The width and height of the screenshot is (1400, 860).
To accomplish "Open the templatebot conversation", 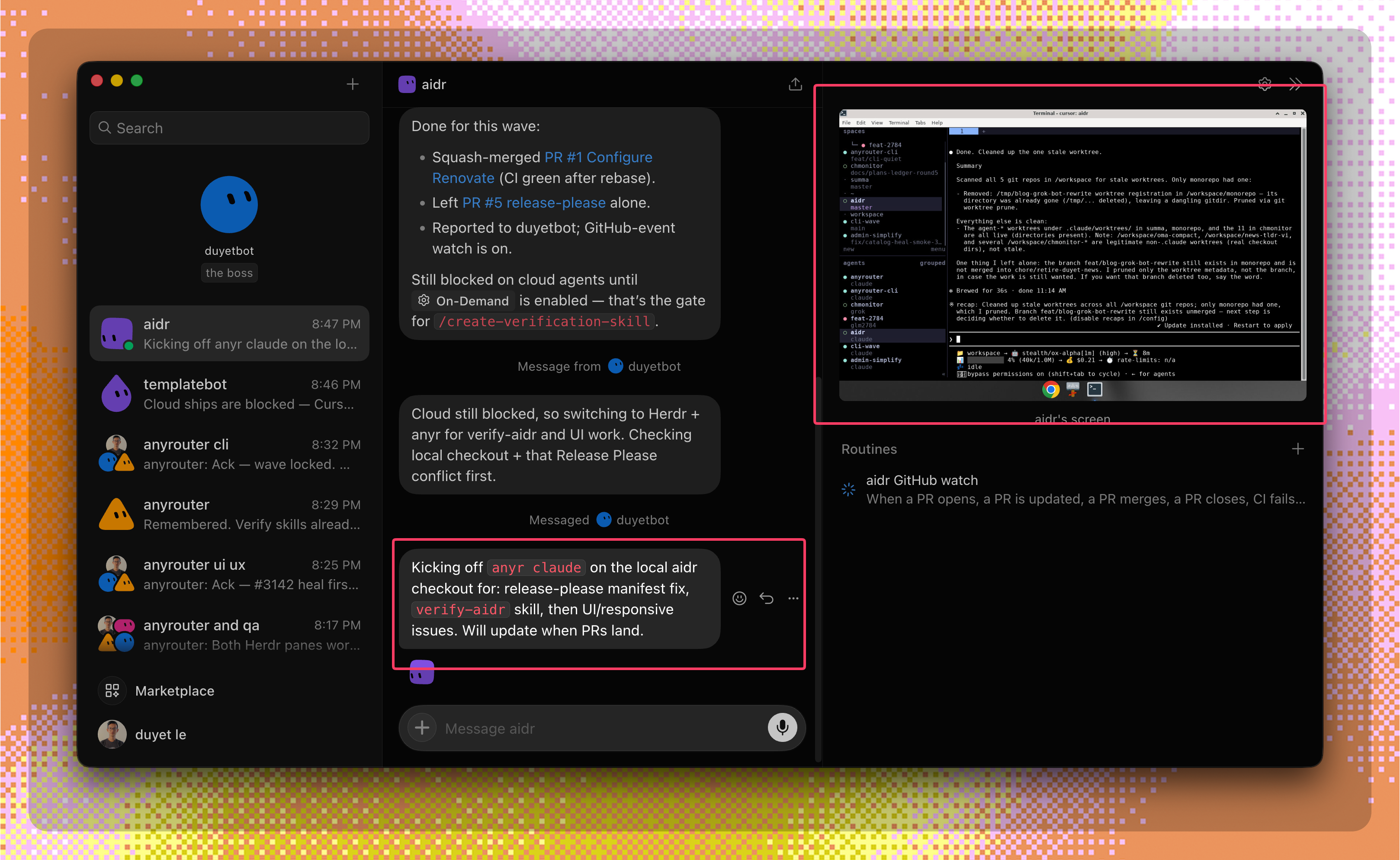I will coord(229,394).
